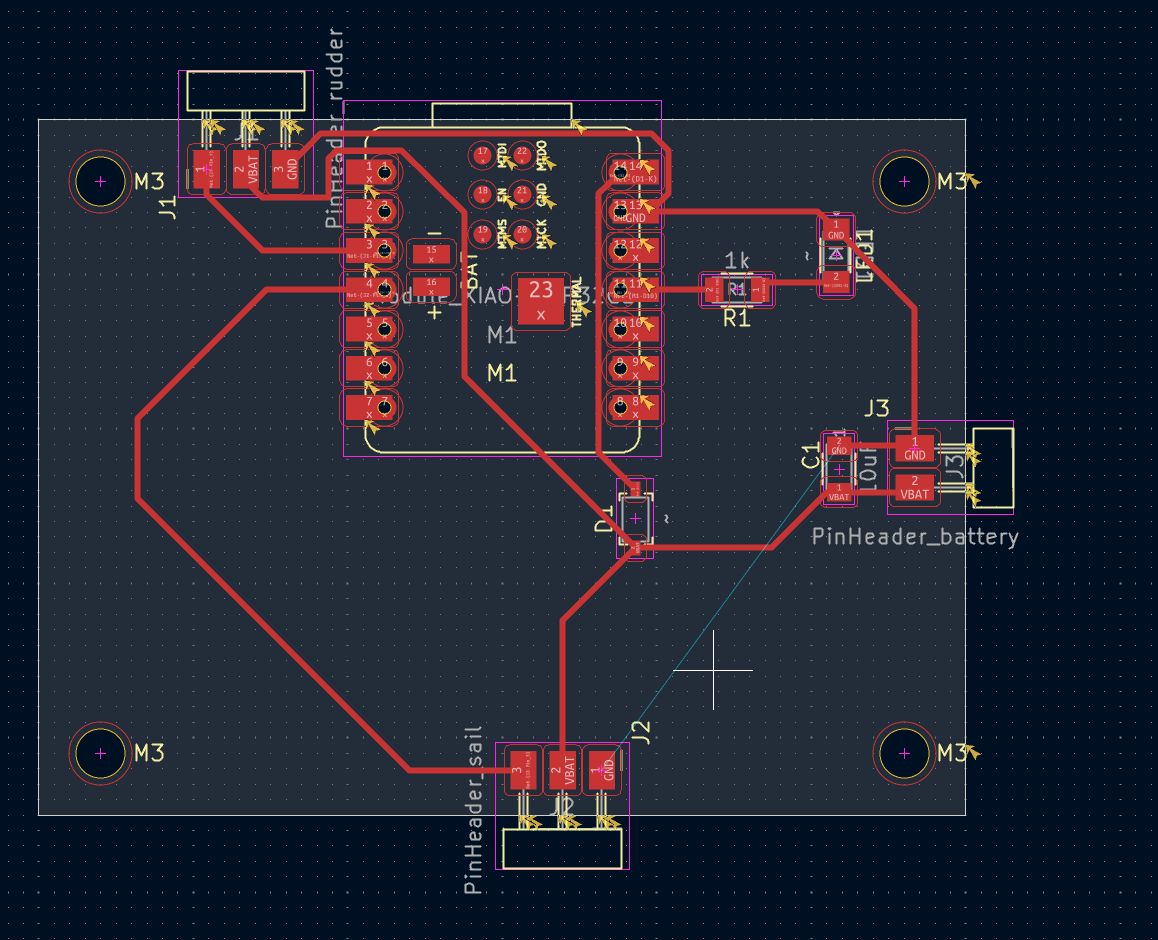
Task: Select the J2 connector body outline
Action: point(562,848)
